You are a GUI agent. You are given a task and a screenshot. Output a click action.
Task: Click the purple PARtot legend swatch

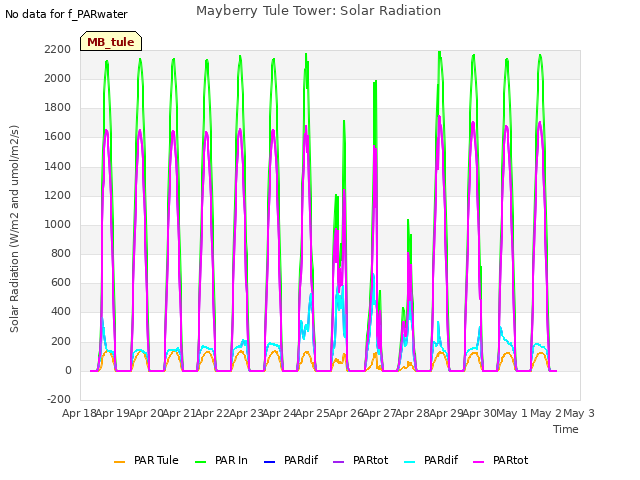[x=339, y=462]
